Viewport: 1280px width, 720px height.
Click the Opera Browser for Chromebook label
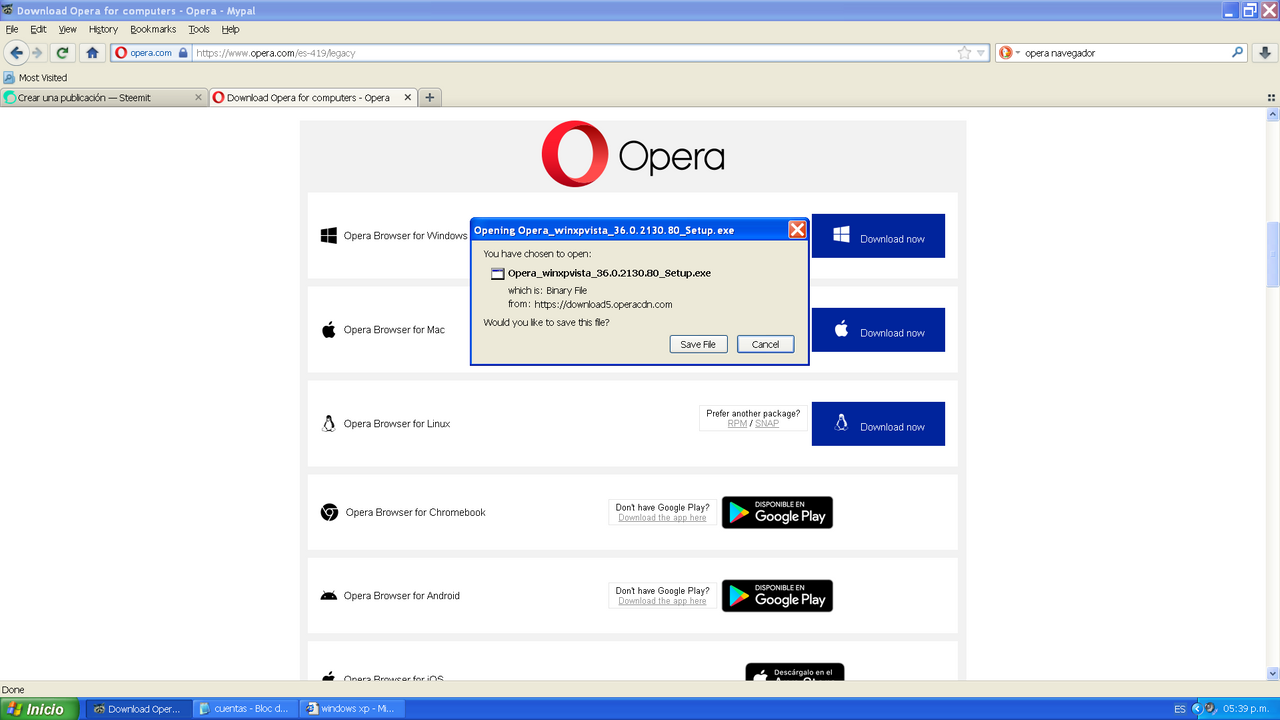pyautogui.click(x=415, y=512)
